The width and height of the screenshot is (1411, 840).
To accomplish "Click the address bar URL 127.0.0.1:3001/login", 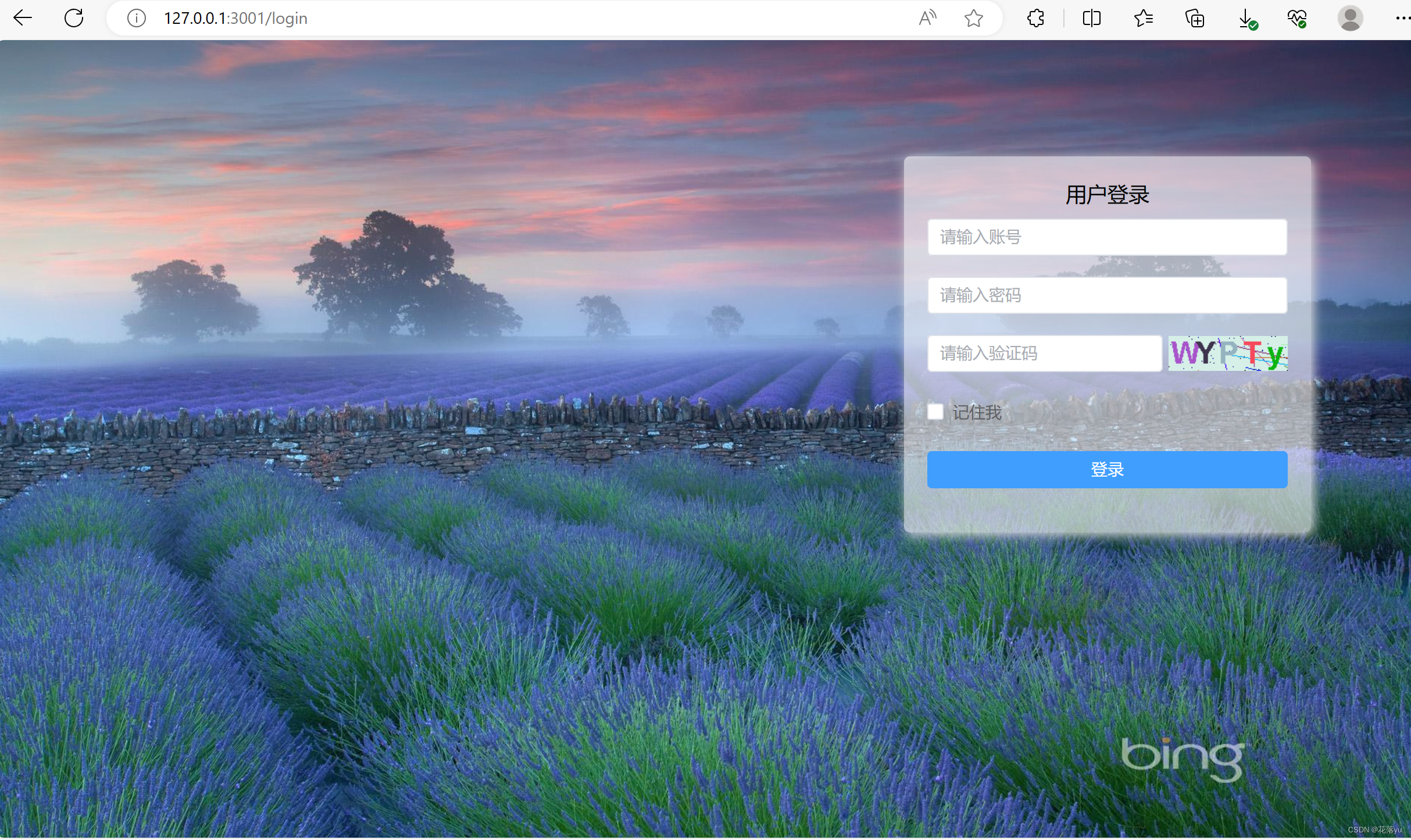I will click(x=235, y=19).
